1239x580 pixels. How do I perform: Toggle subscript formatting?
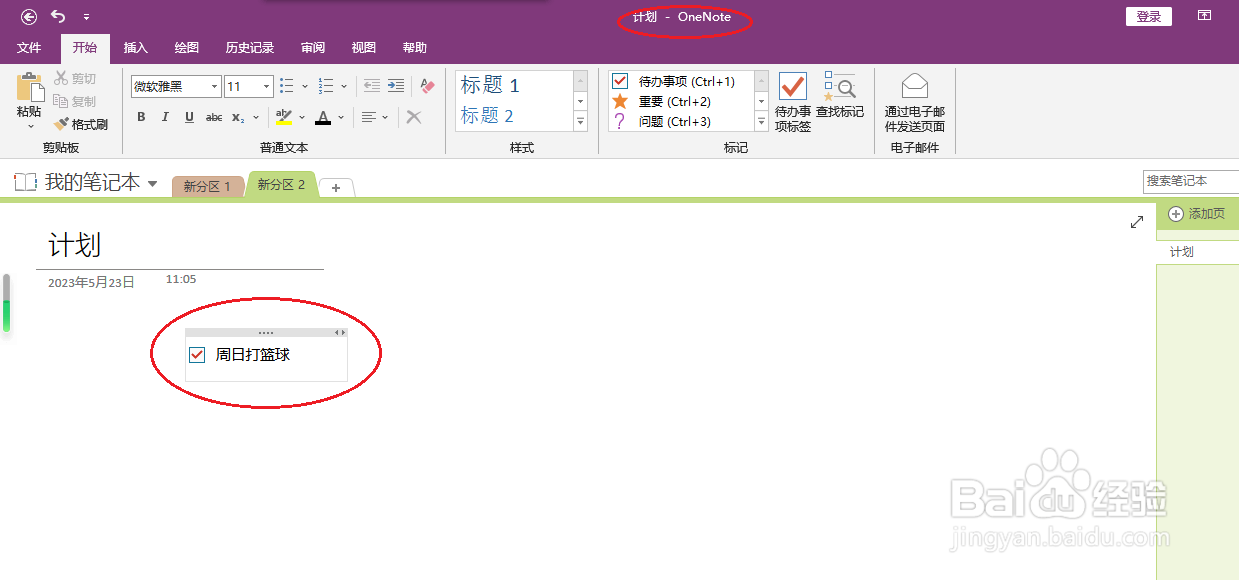[238, 117]
